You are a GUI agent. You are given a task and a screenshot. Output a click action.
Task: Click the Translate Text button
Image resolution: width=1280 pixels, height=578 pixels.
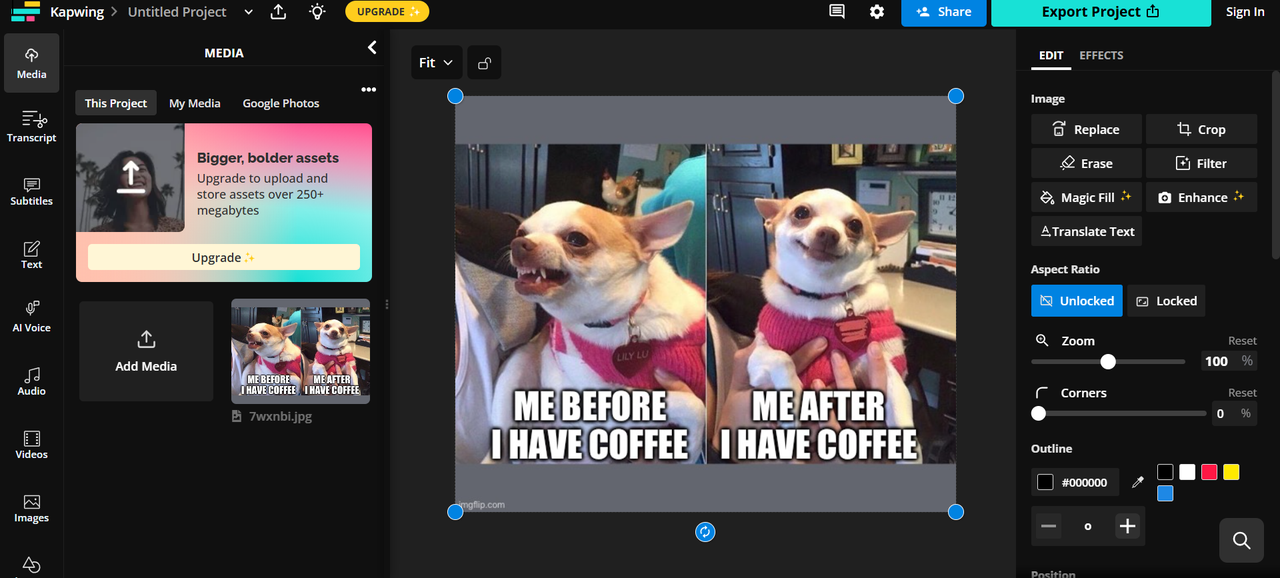tap(1086, 232)
